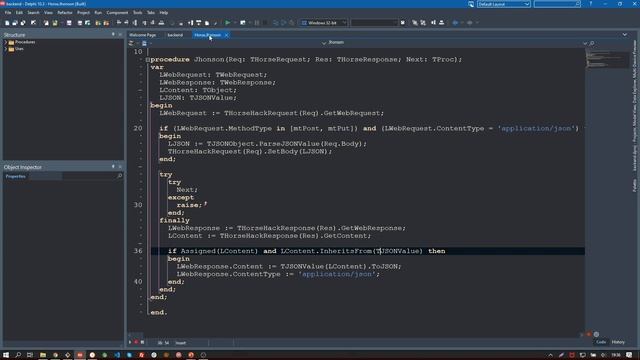The width and height of the screenshot is (640, 360).
Task: Open Task View from taskbar
Action: [30, 355]
